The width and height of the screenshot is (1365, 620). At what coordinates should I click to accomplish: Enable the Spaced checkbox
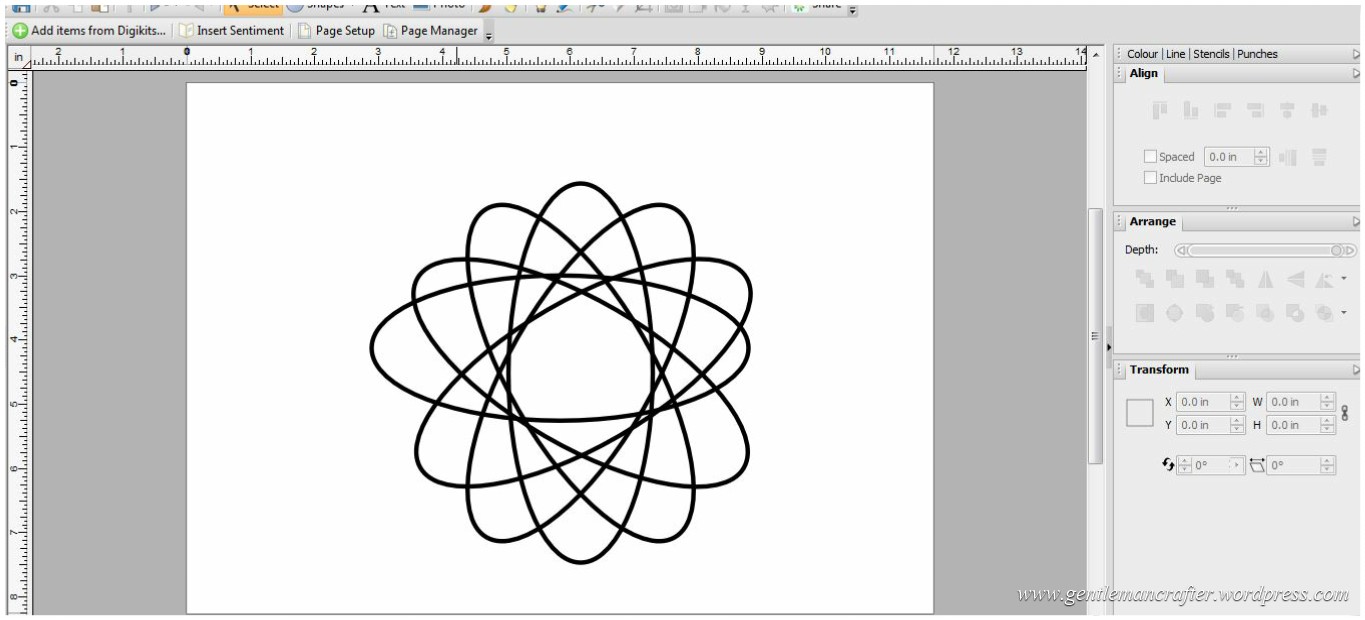click(1150, 157)
